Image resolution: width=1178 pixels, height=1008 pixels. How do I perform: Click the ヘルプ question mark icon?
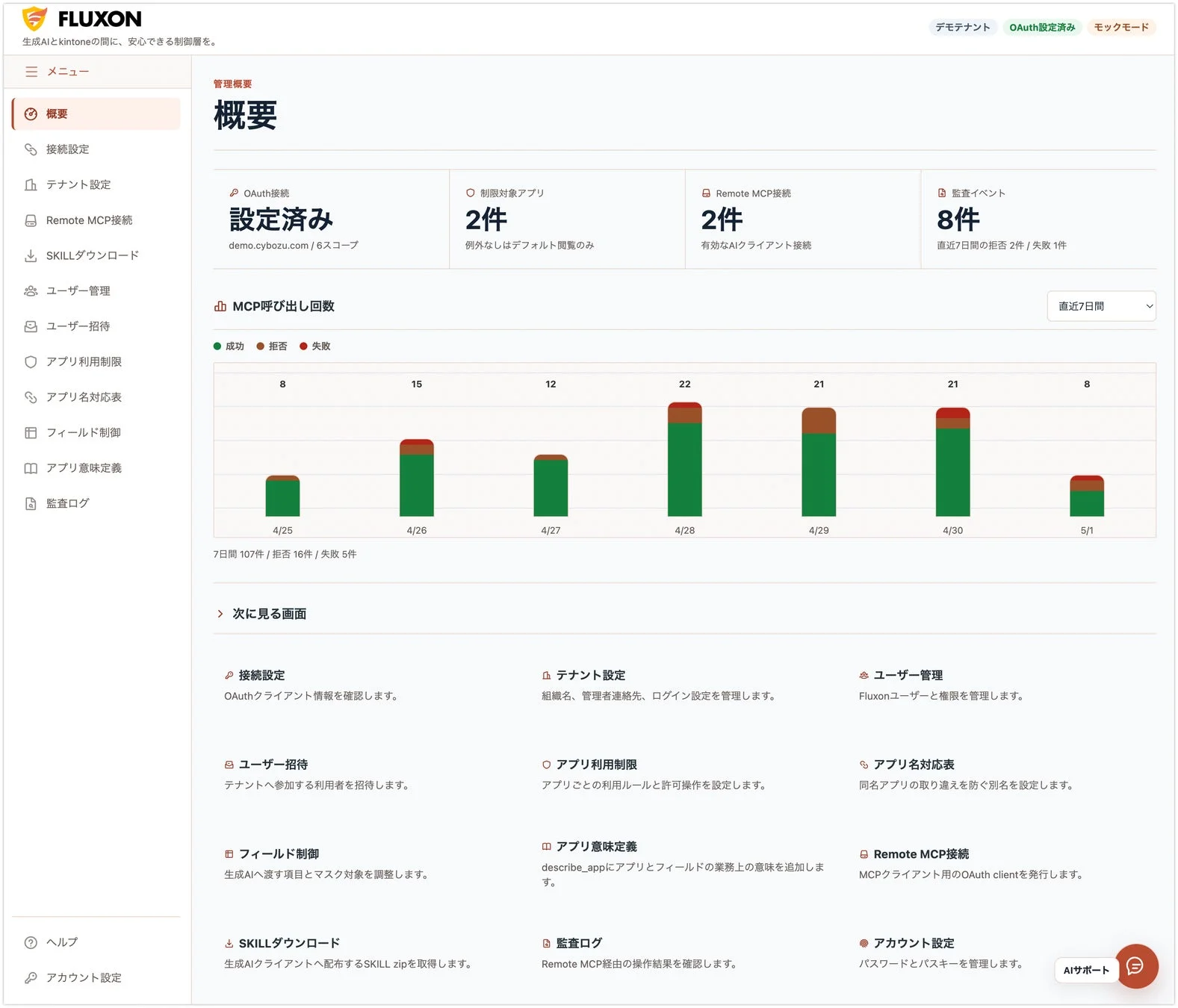click(x=31, y=942)
